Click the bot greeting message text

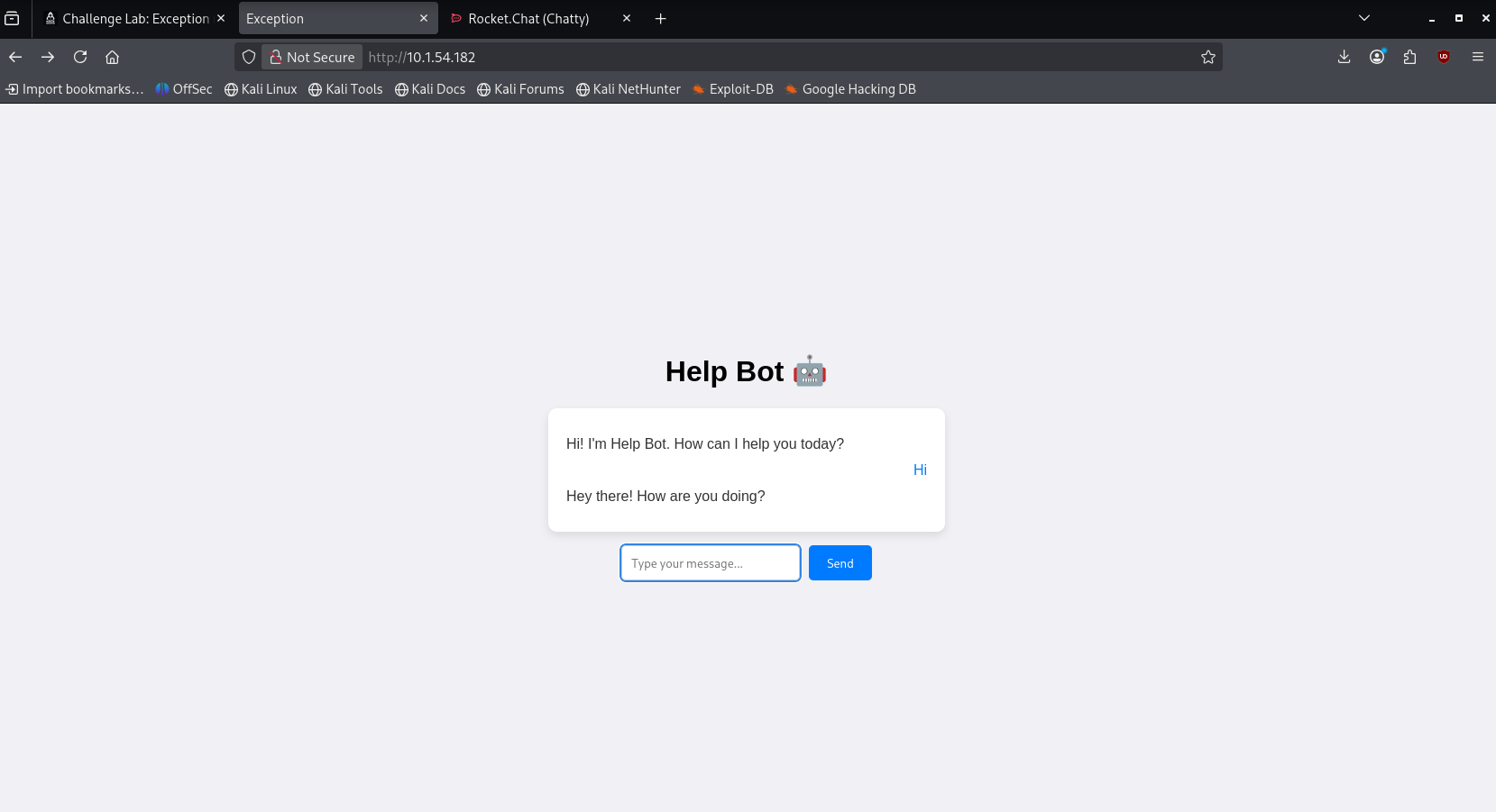(x=705, y=443)
